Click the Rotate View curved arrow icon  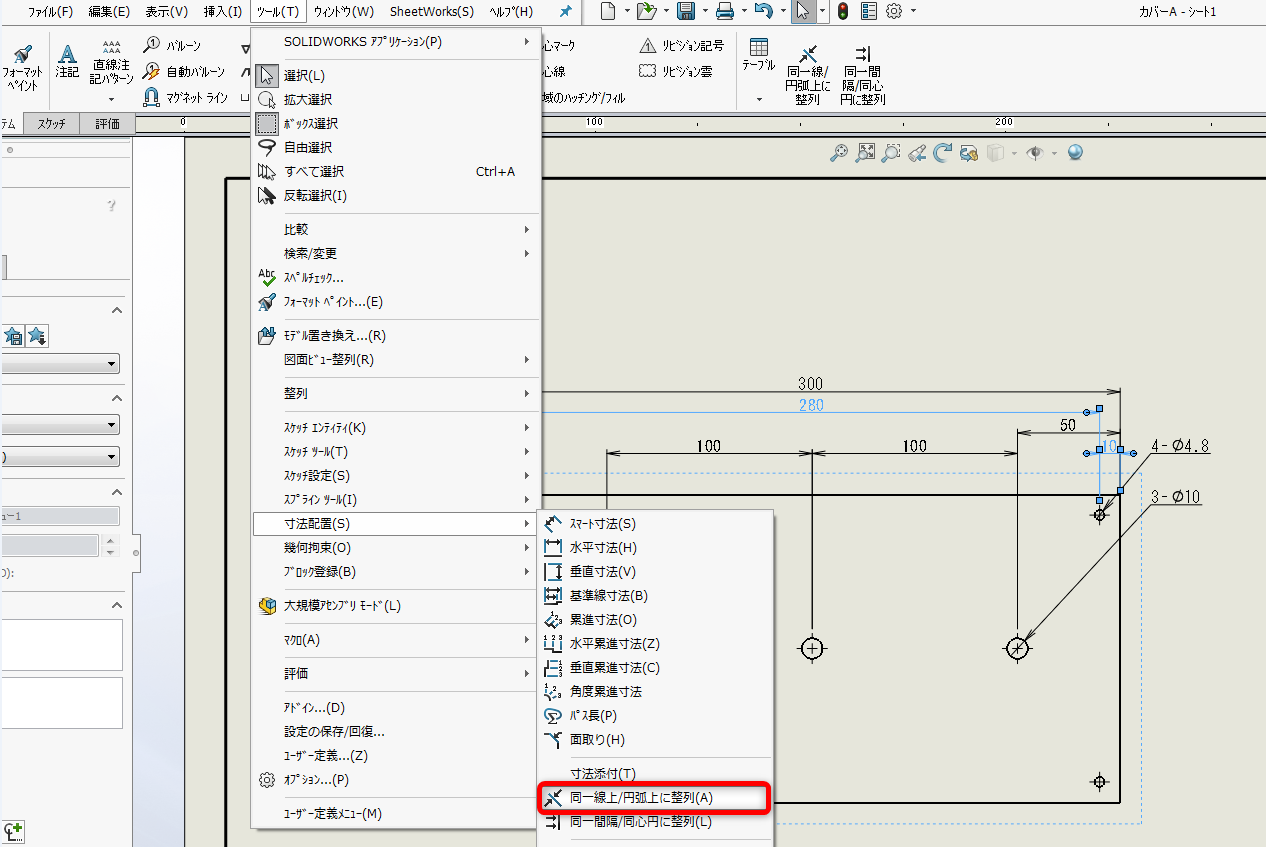pyautogui.click(x=942, y=153)
